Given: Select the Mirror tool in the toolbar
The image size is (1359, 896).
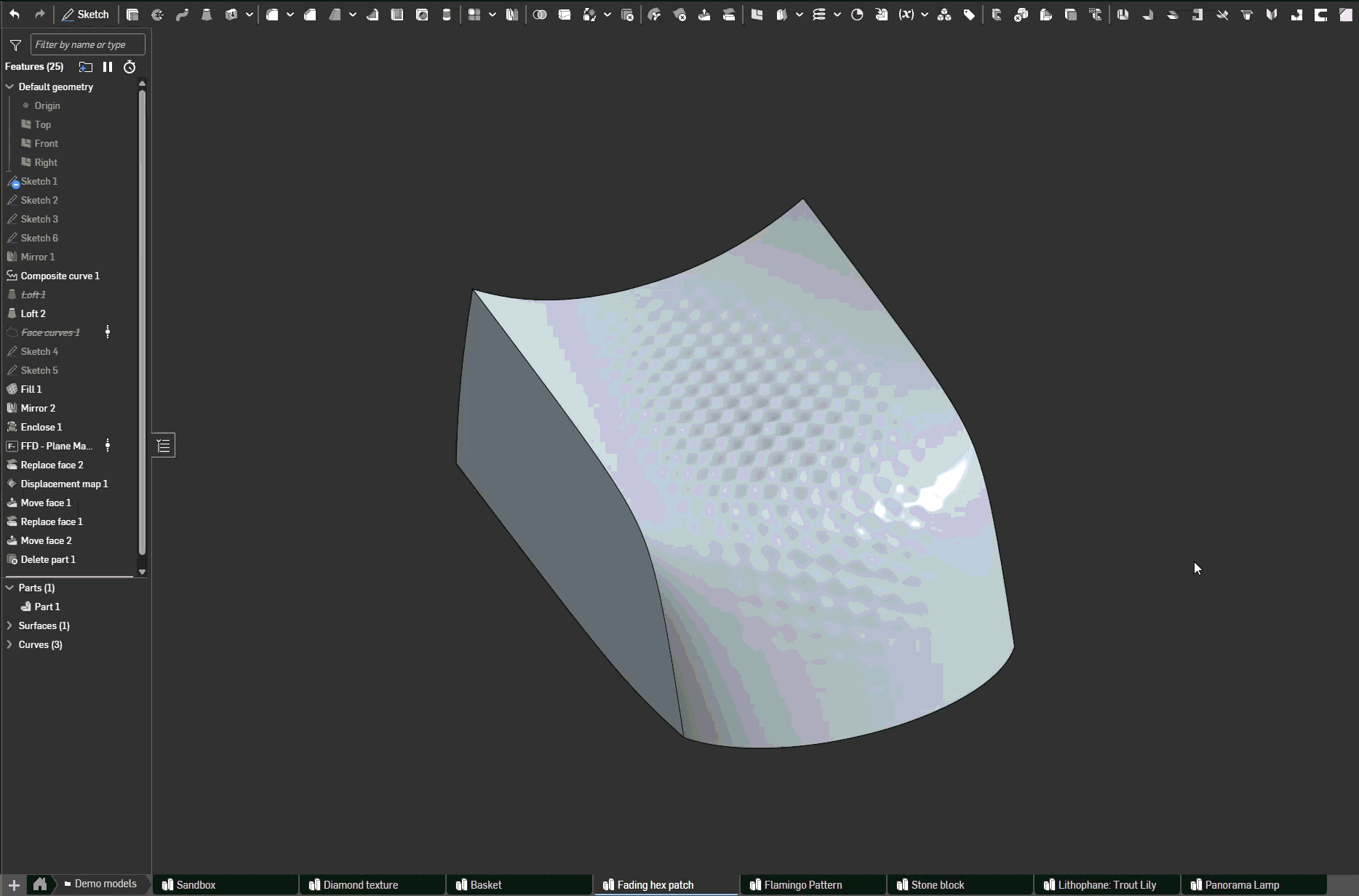Looking at the screenshot, I should 512,15.
